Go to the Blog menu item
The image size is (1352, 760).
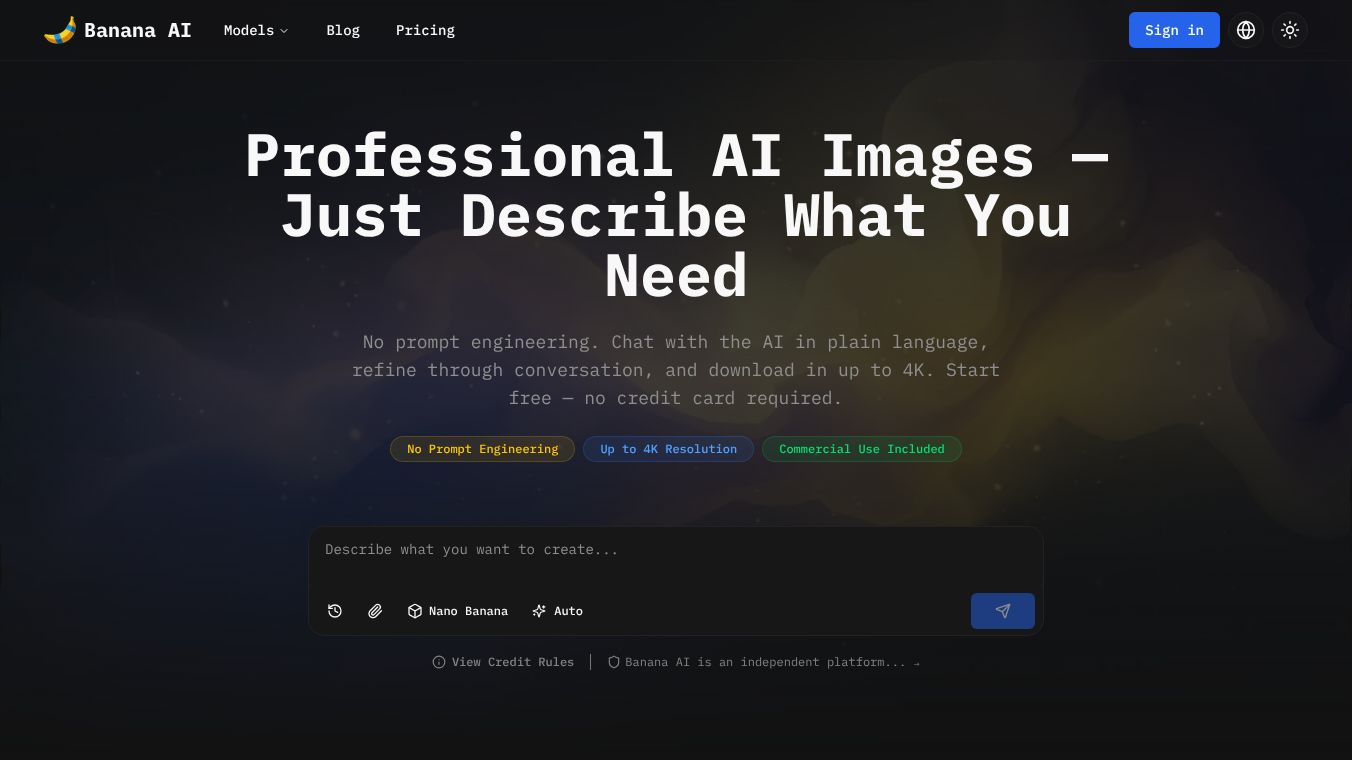343,30
